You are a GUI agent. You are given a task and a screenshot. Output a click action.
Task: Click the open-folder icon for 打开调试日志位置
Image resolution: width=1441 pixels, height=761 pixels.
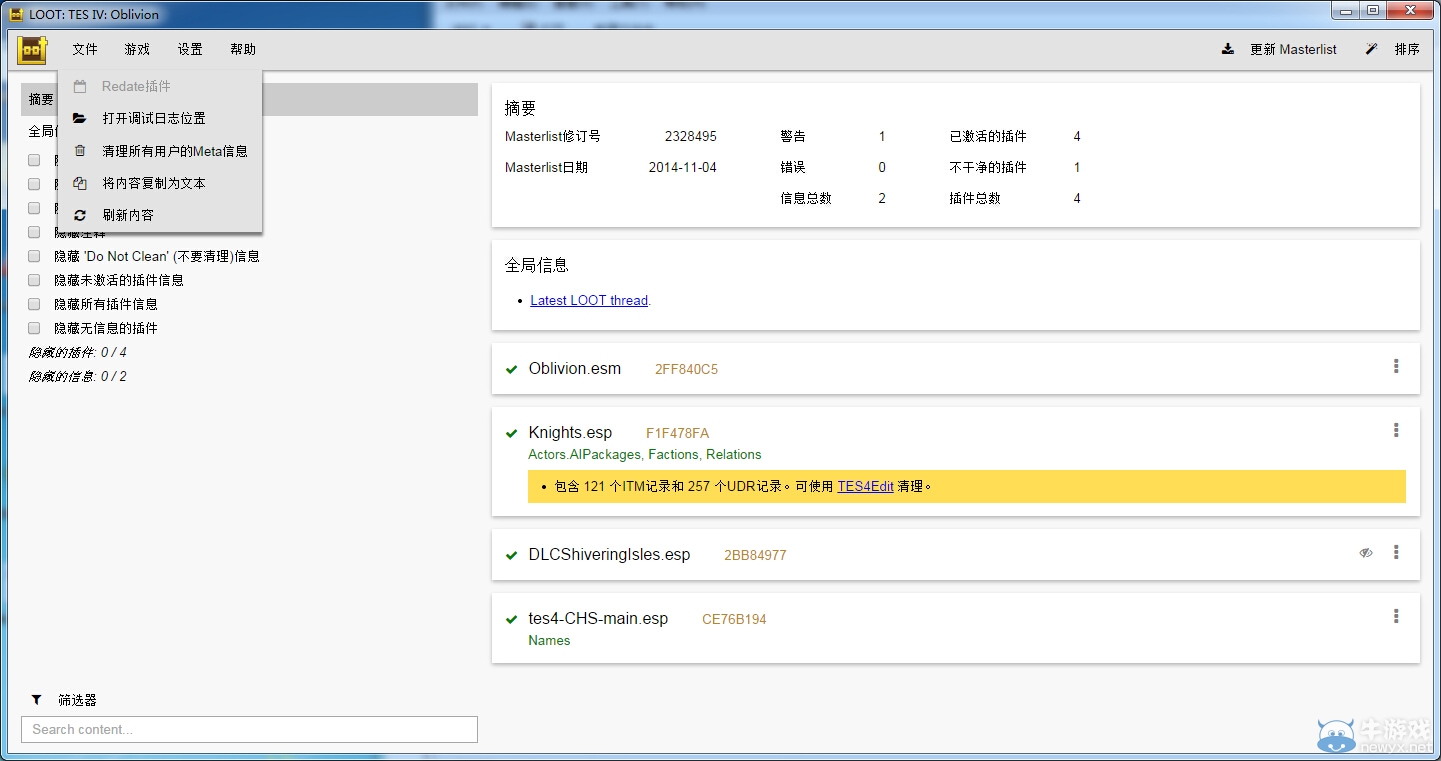click(x=80, y=118)
